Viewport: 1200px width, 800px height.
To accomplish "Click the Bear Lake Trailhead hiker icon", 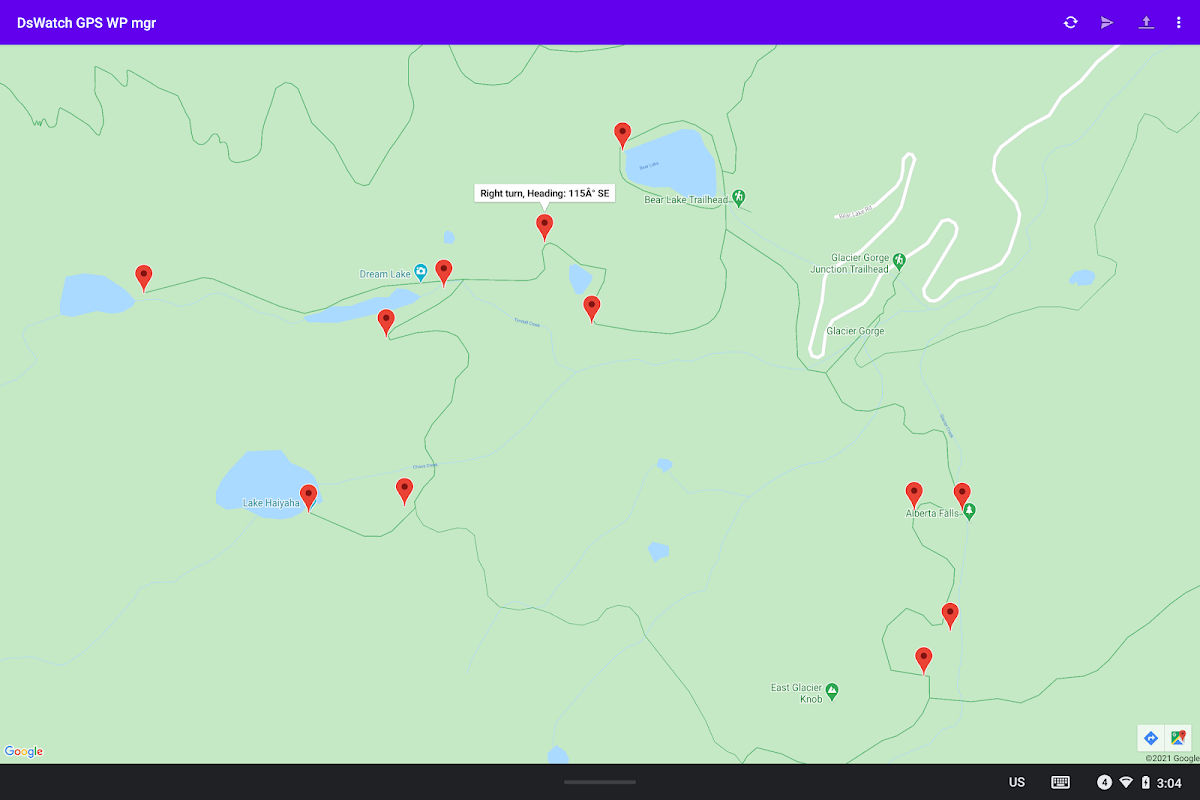I will [x=739, y=198].
